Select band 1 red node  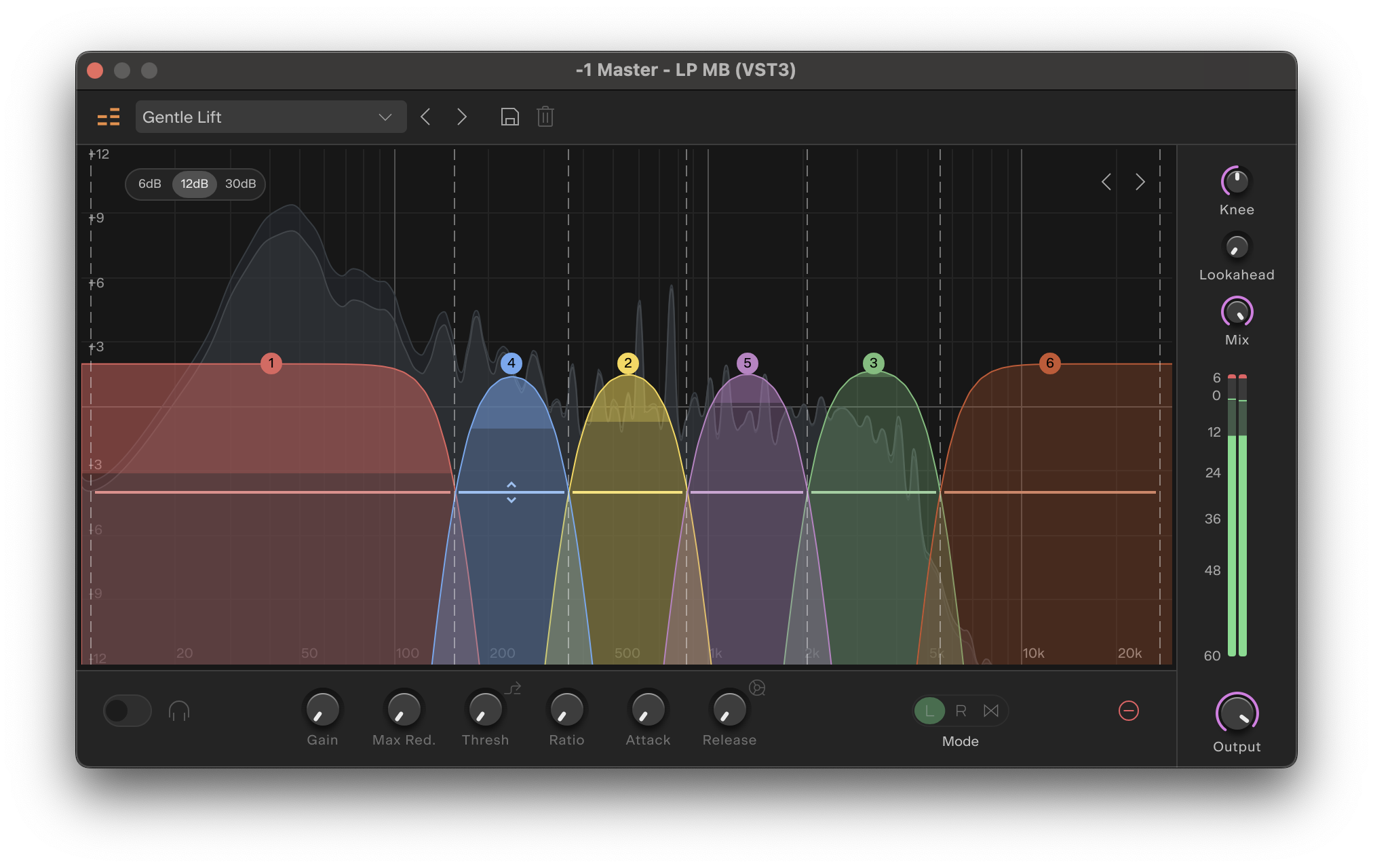(271, 363)
